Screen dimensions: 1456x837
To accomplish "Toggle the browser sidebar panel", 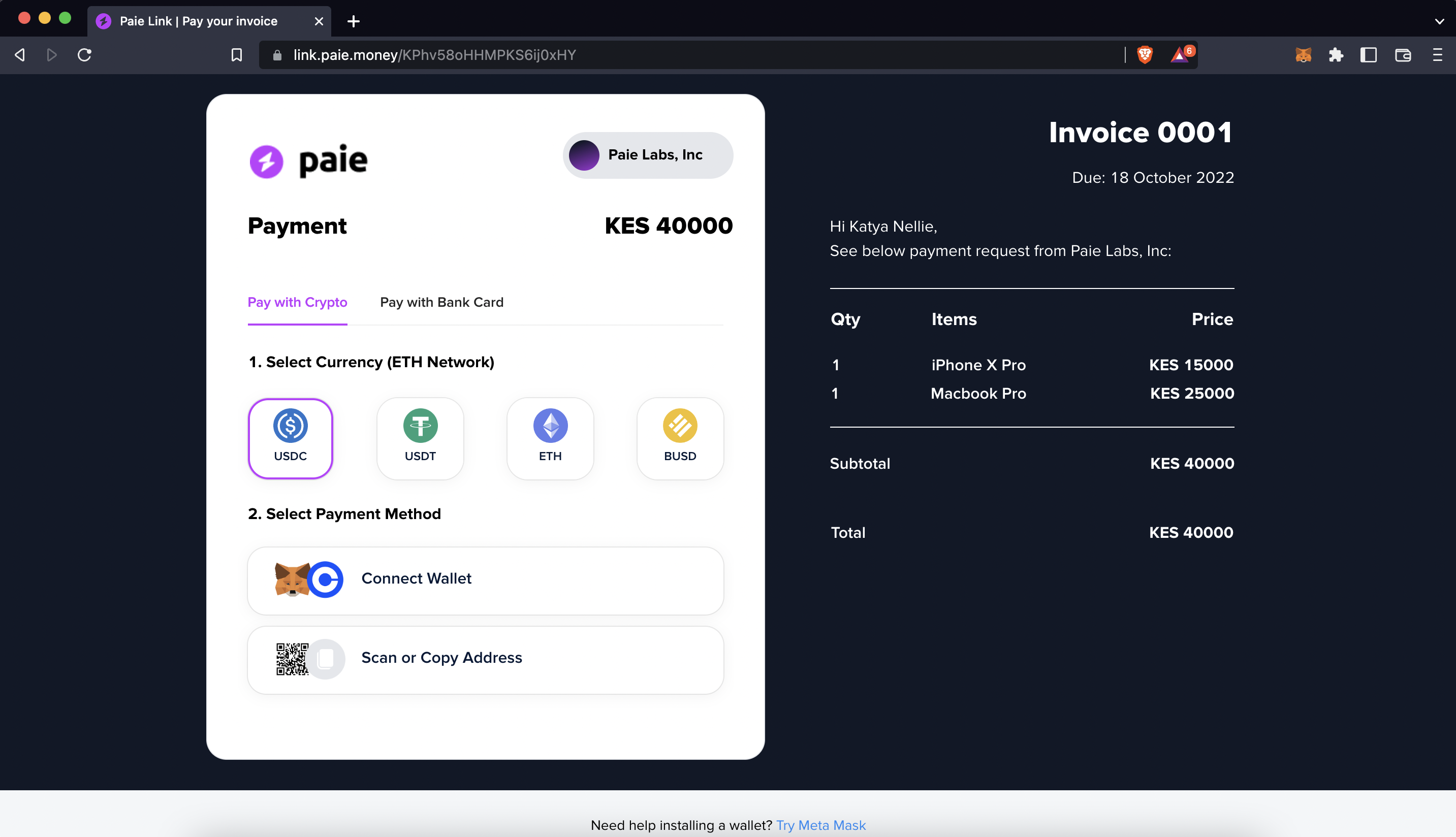I will pos(1369,55).
